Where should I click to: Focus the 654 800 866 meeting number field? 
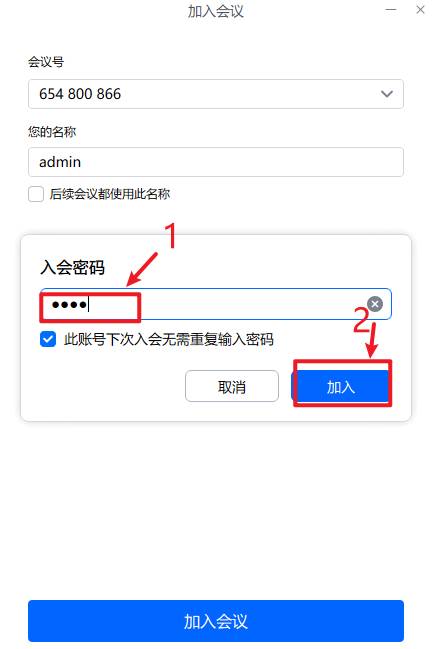(x=216, y=94)
